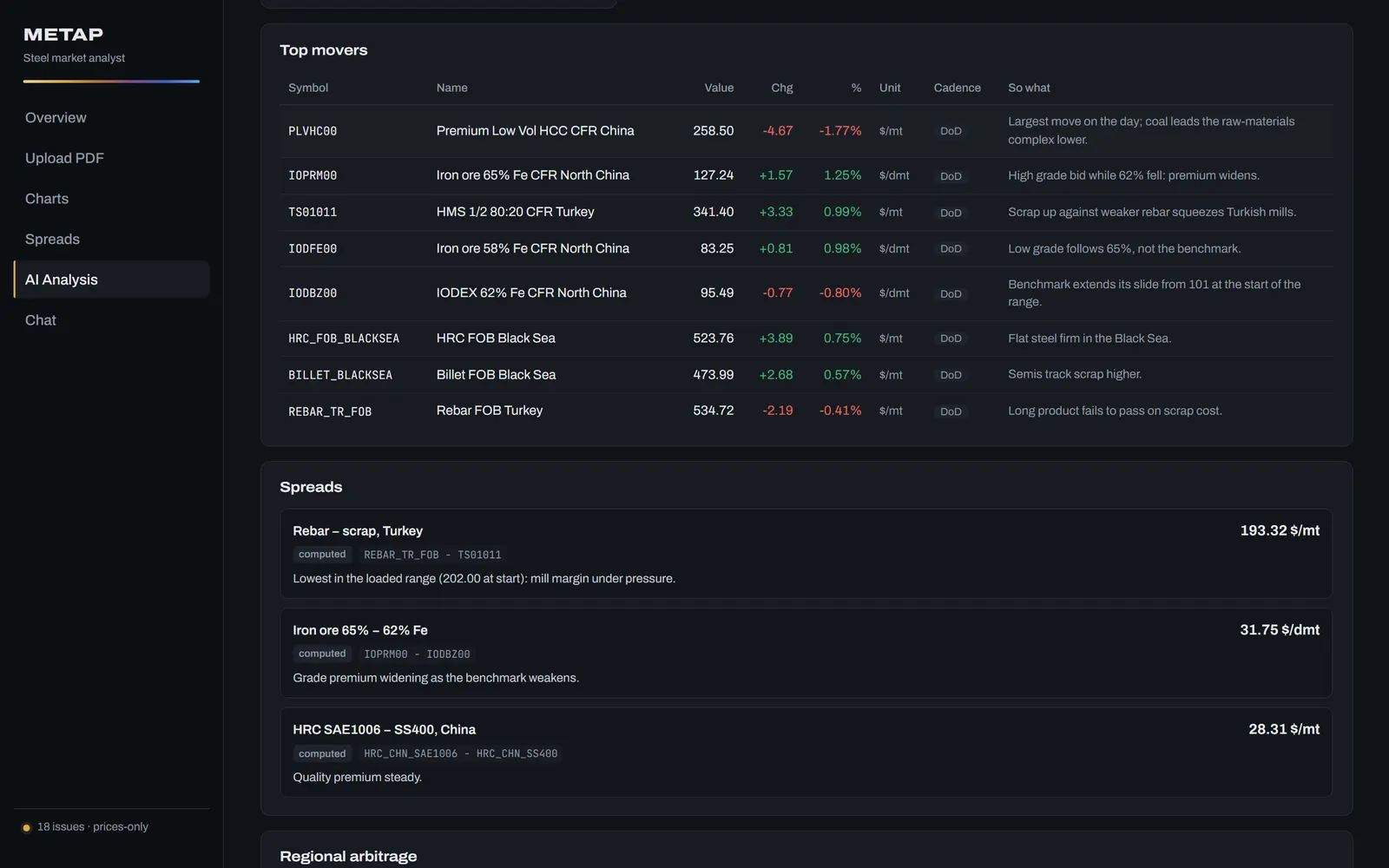1389x868 pixels.
Task: Click the So what column header
Action: coord(1029,88)
